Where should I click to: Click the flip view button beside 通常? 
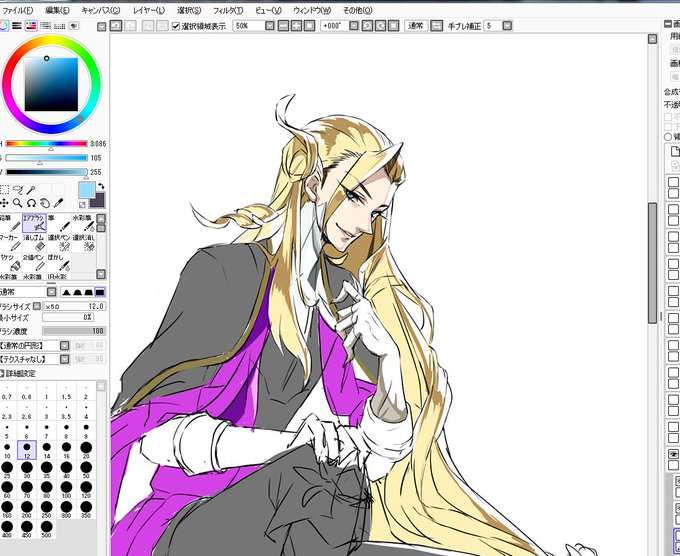point(437,26)
